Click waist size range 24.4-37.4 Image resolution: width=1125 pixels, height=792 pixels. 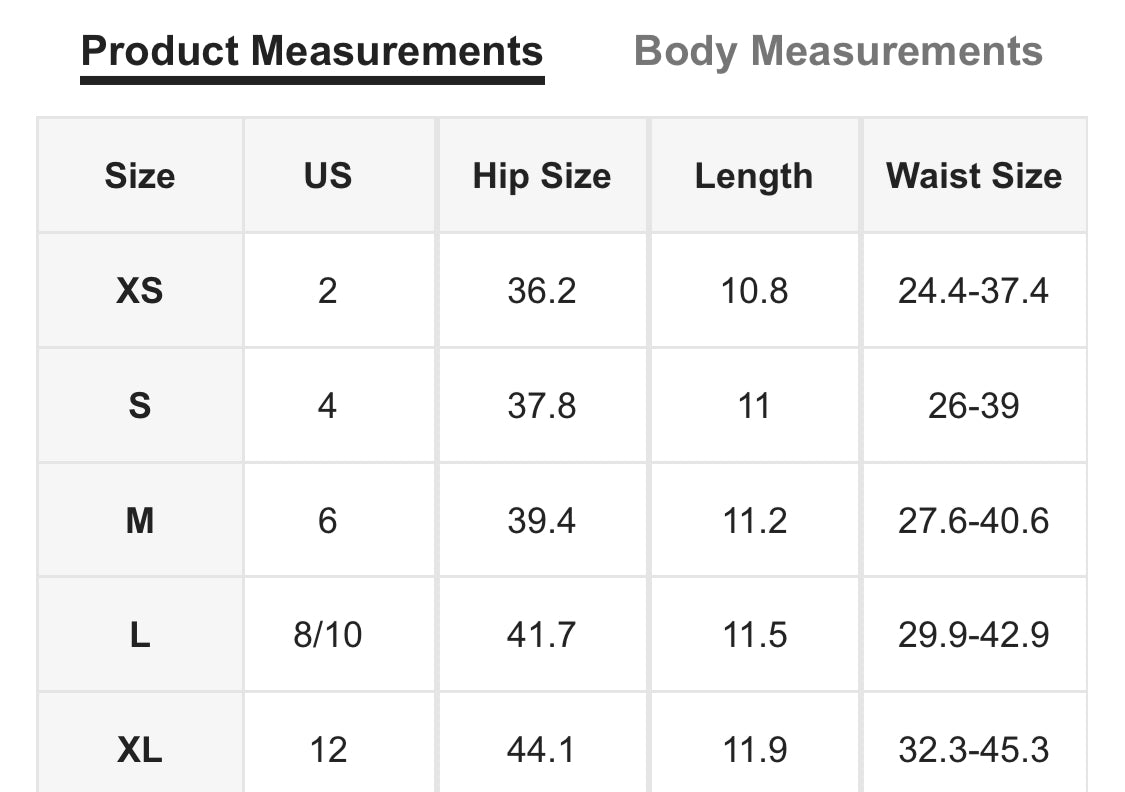click(974, 291)
